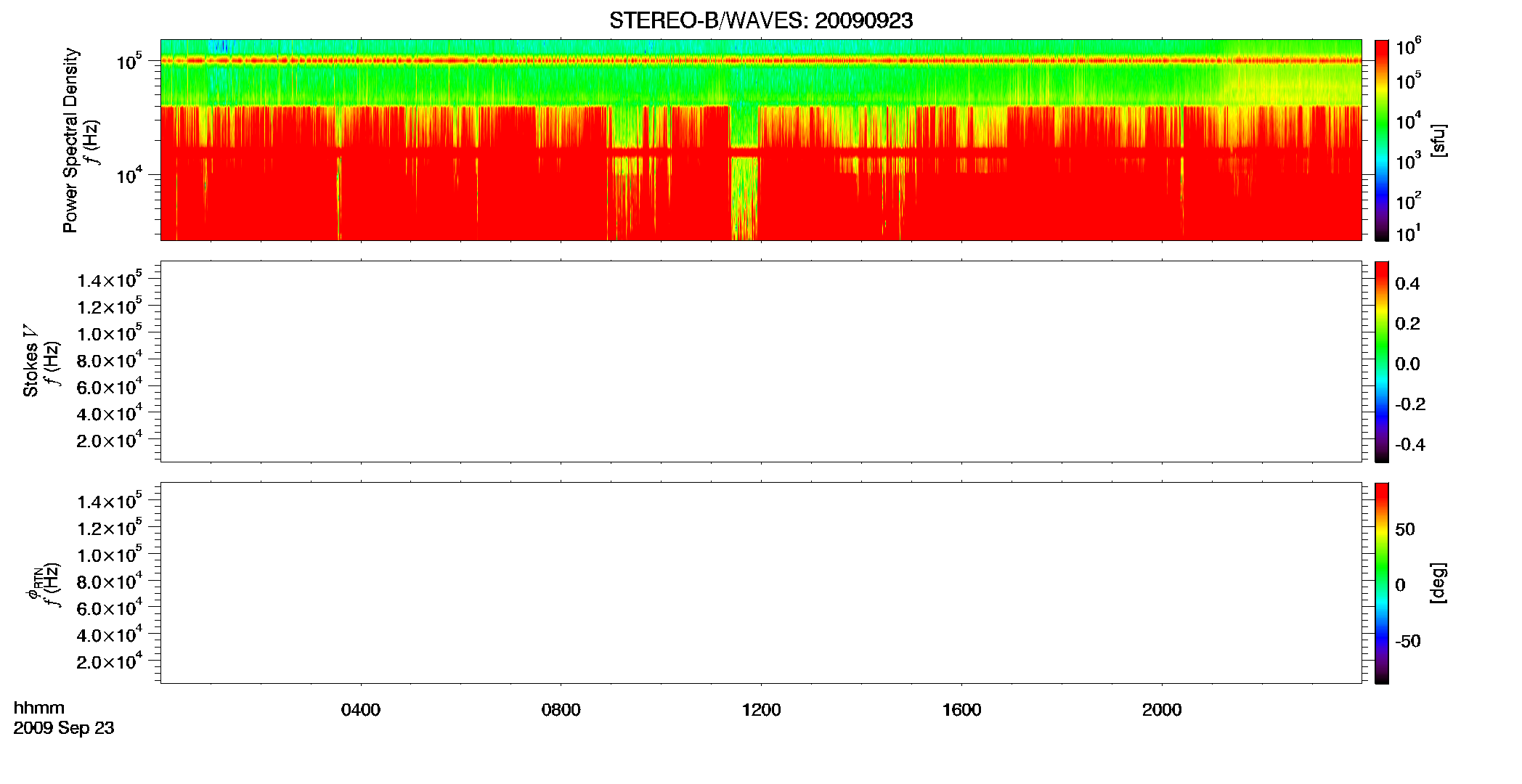Click the plot title STEREO-B/WAVES: 20090923
This screenshot has width=1522, height=784.
click(760, 20)
